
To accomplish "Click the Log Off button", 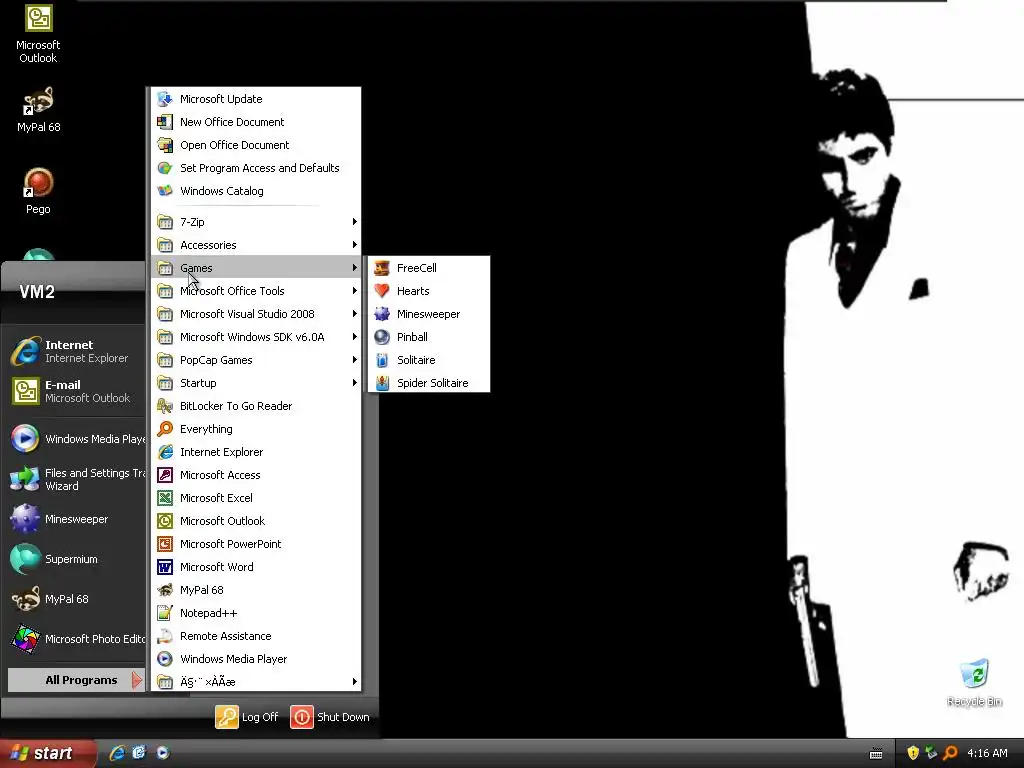I will 247,717.
